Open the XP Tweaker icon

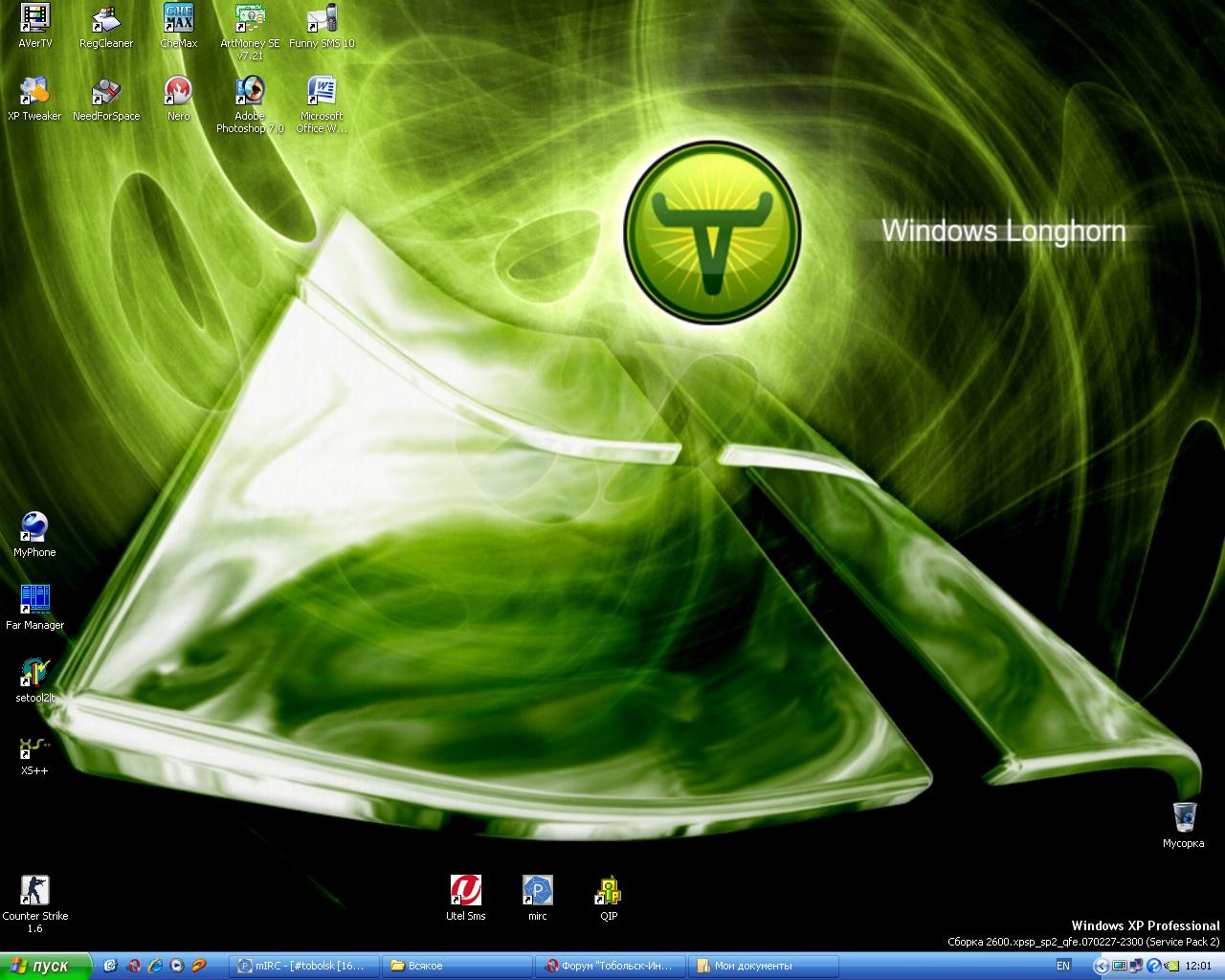(x=34, y=99)
